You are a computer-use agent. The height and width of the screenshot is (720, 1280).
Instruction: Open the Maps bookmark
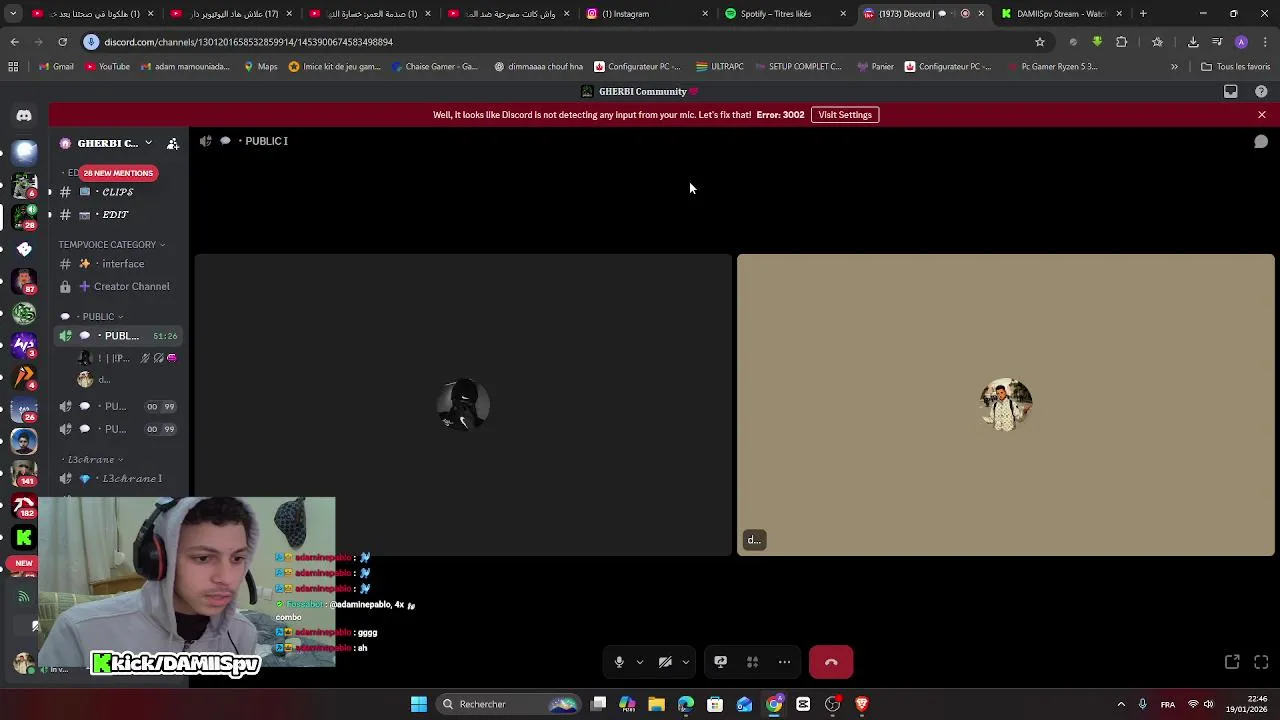point(260,67)
